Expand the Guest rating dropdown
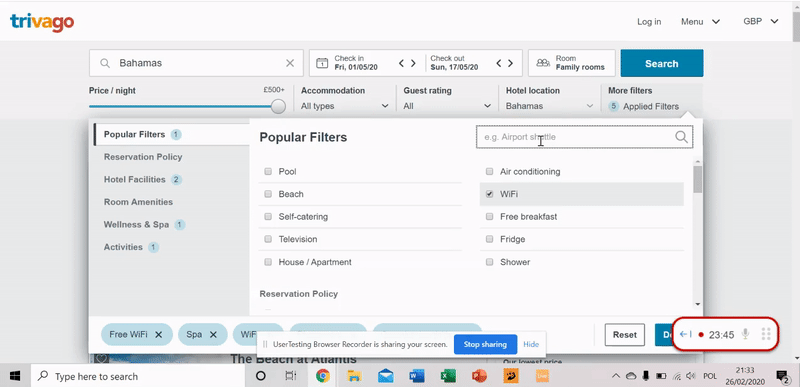Viewport: 800px width, 387px height. click(447, 106)
